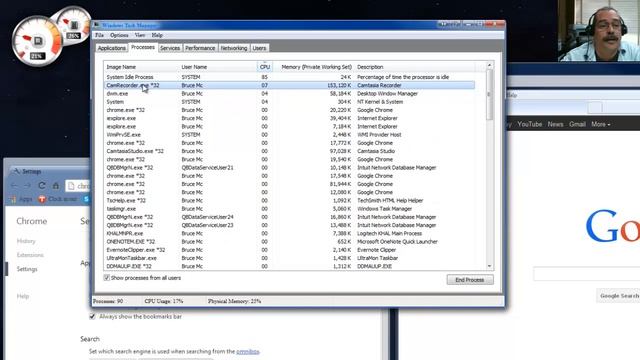Select QBDBMgrN.exe run by QBDataServiceUser24
Screen dimensions: 640x360
tap(289, 217)
